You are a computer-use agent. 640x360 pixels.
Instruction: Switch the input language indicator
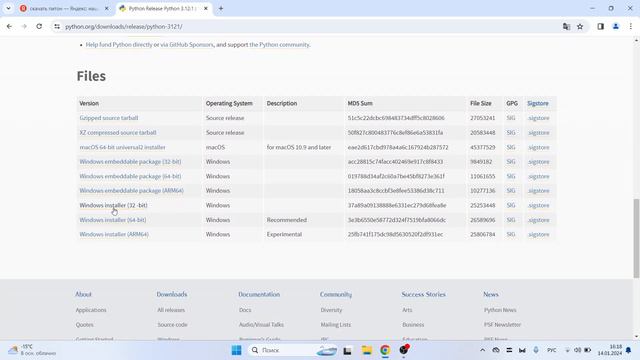(551, 350)
